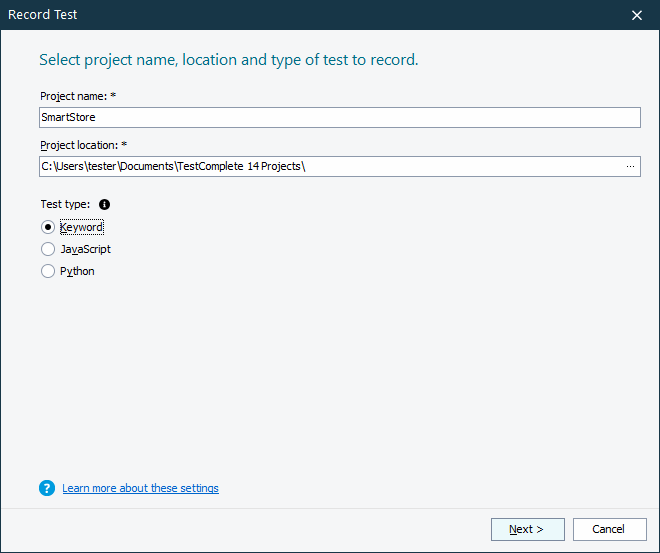Click inside the Project location path field
This screenshot has width=660, height=553.
click(x=330, y=166)
